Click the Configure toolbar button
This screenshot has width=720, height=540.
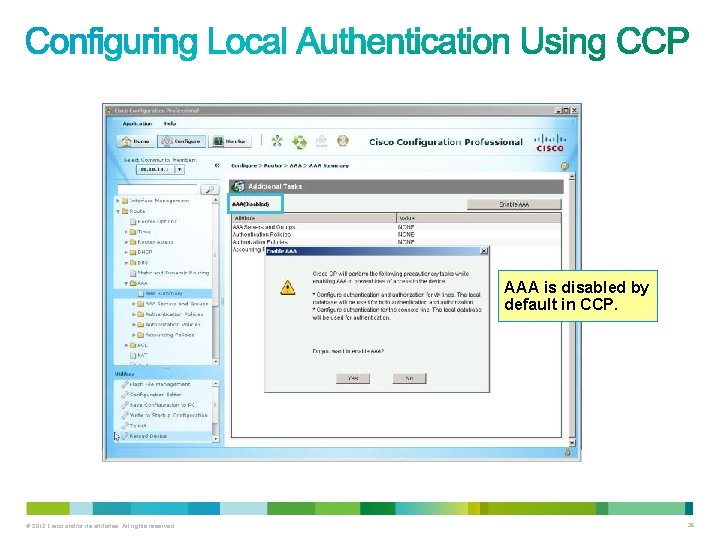coord(182,141)
